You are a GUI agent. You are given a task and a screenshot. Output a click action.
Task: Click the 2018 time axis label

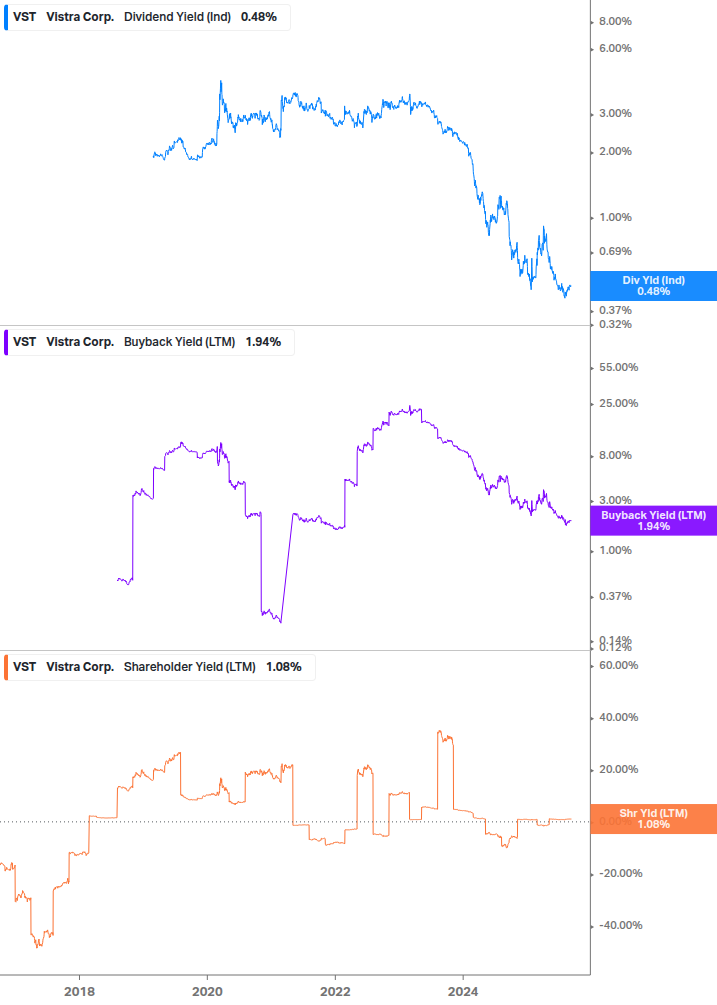pos(79,992)
